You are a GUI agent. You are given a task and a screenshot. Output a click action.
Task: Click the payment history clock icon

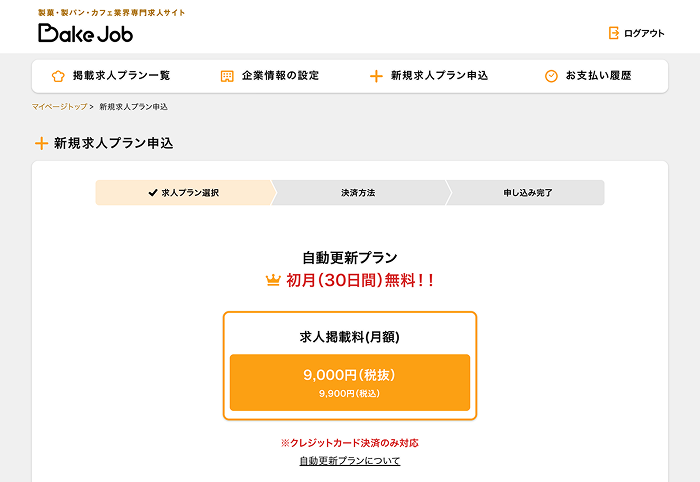click(551, 76)
